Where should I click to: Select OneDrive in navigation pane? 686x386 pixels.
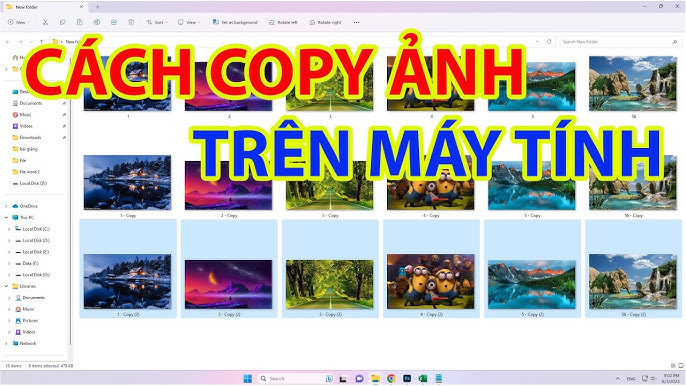pyautogui.click(x=29, y=206)
